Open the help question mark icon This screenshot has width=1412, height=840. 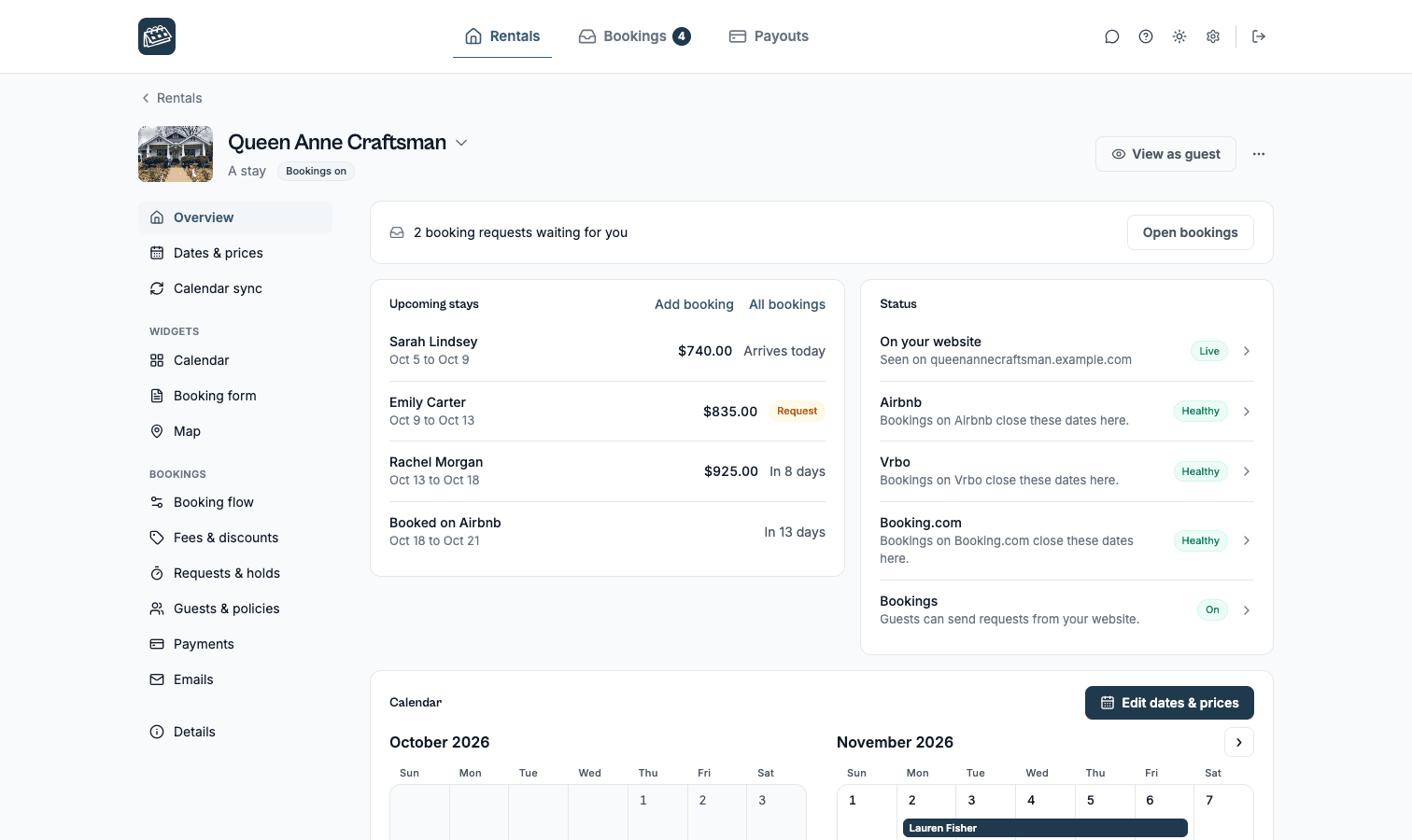[x=1146, y=36]
